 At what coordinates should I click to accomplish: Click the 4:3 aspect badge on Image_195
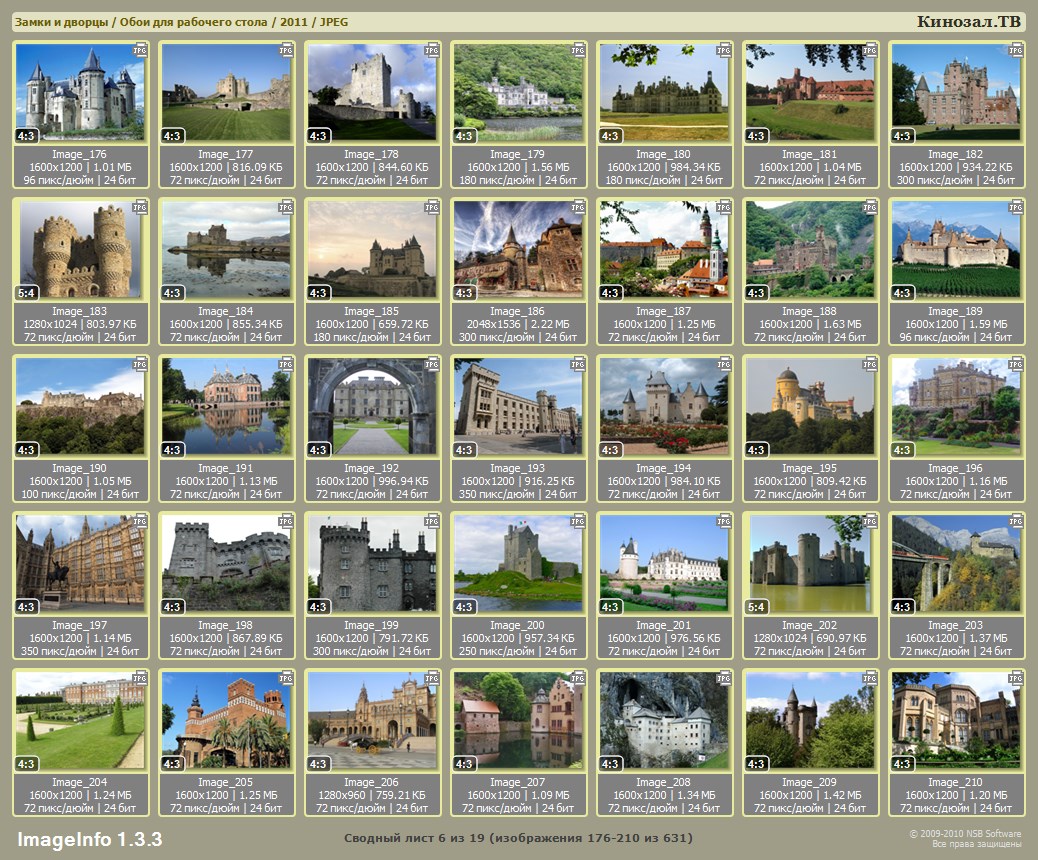[x=756, y=450]
